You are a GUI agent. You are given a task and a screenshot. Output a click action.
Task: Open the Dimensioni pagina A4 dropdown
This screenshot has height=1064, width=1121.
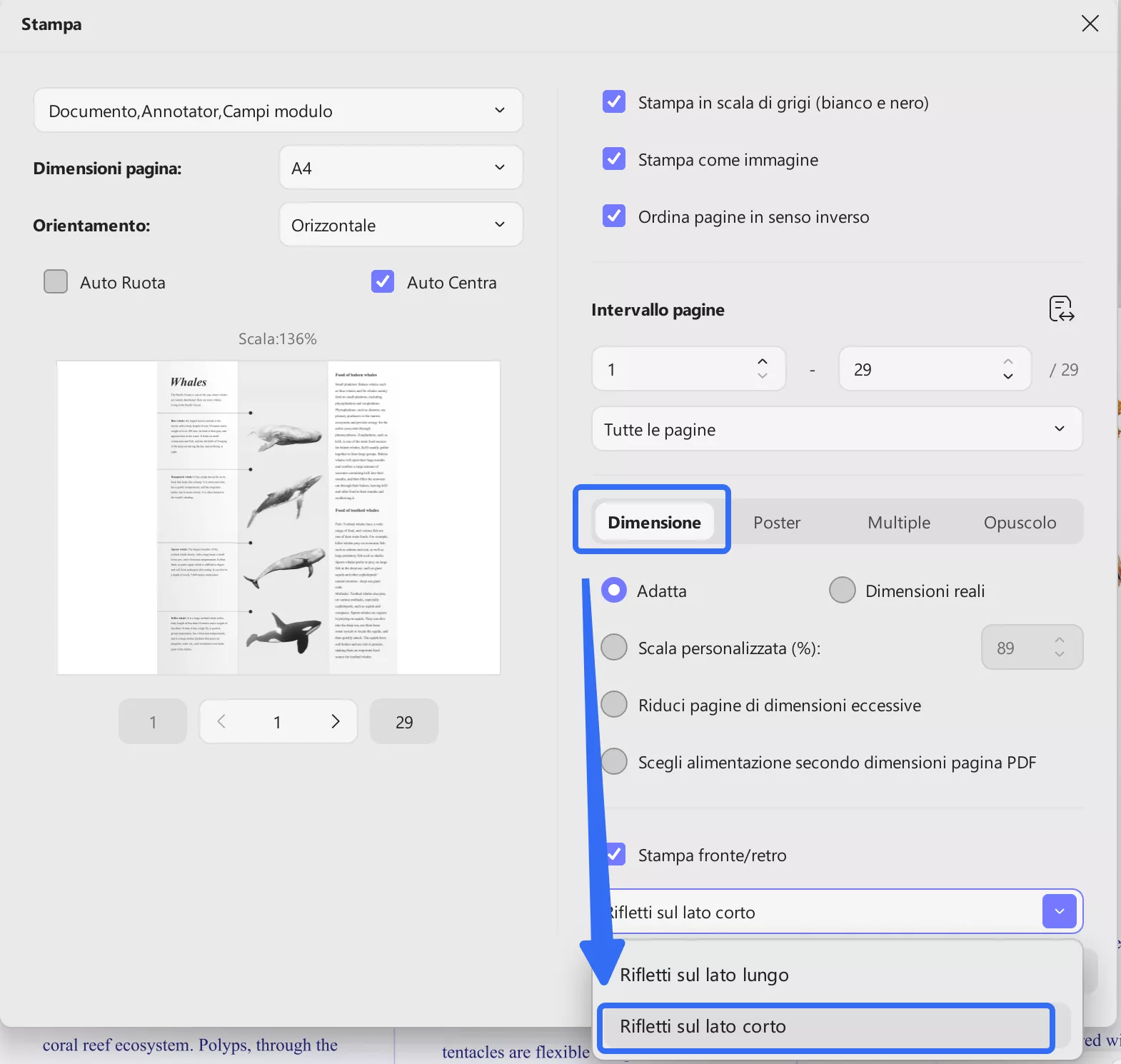pyautogui.click(x=401, y=168)
